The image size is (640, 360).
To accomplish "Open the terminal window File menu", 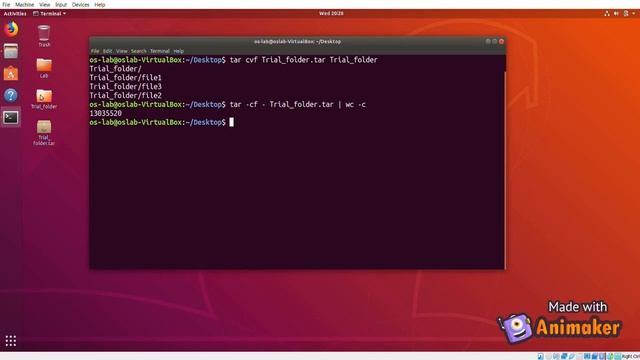I will pos(95,51).
